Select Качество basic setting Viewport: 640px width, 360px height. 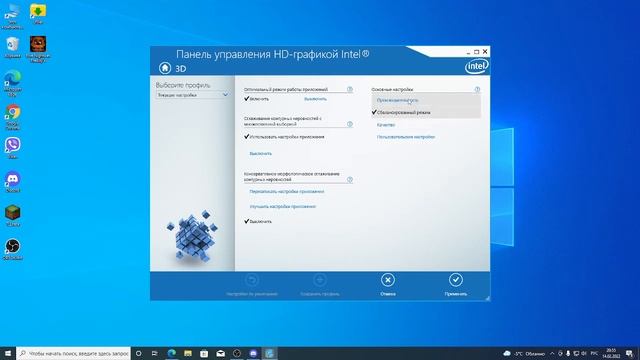(386, 125)
